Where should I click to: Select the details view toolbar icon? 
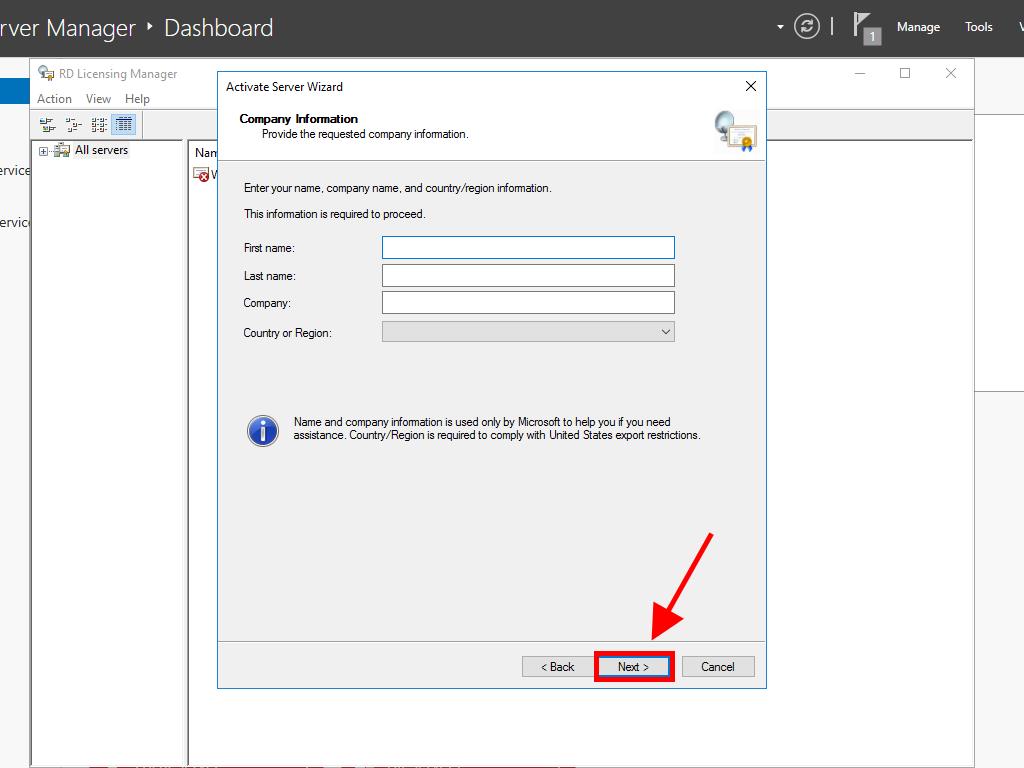[x=124, y=125]
